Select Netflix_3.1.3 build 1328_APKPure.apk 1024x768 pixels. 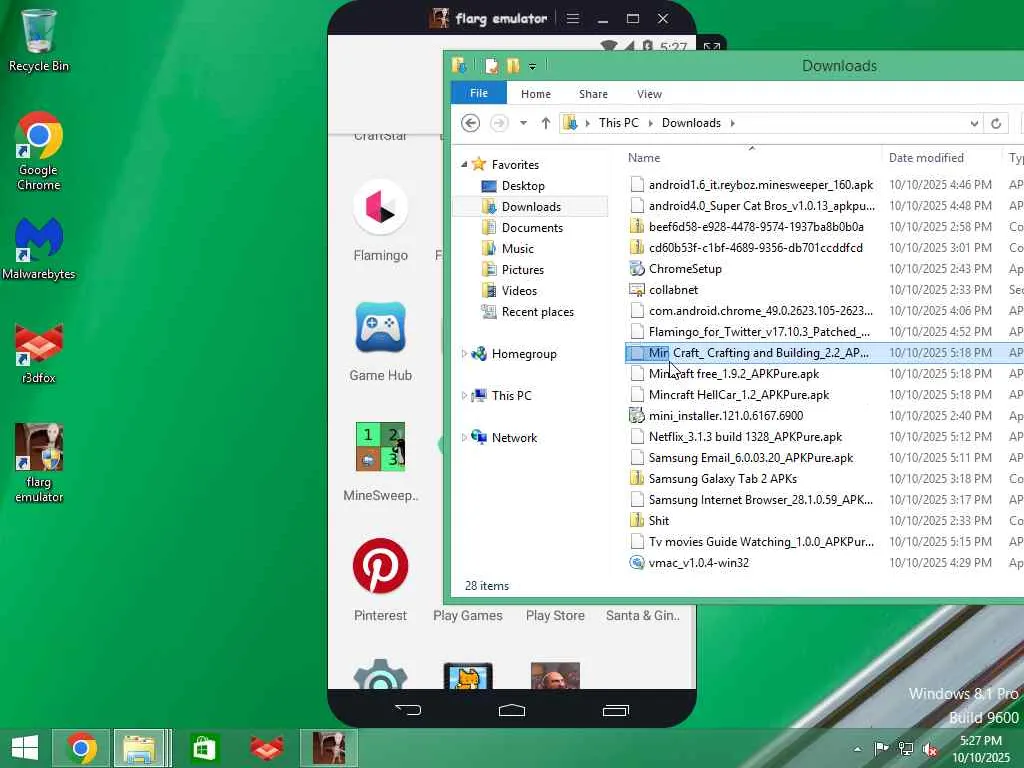(745, 436)
